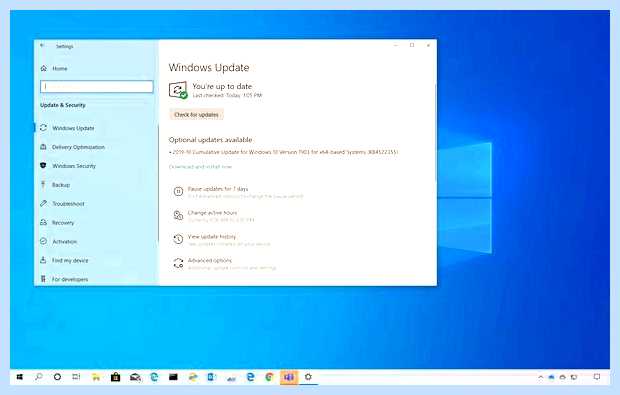Screen dimensions: 620x395
Task: Click the Recovery sidebar icon
Action: pos(43,223)
